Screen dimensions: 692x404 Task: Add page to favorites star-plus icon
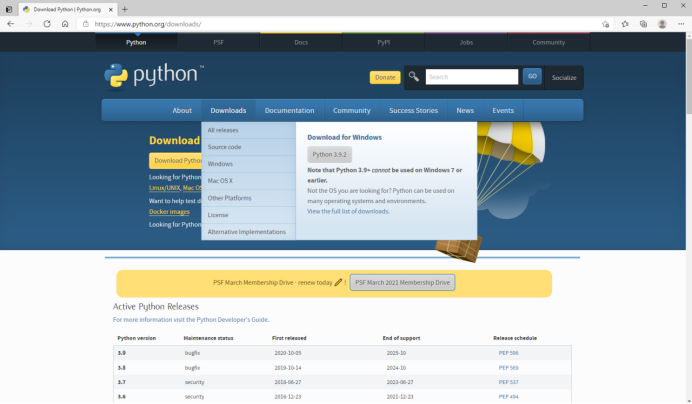click(x=606, y=24)
